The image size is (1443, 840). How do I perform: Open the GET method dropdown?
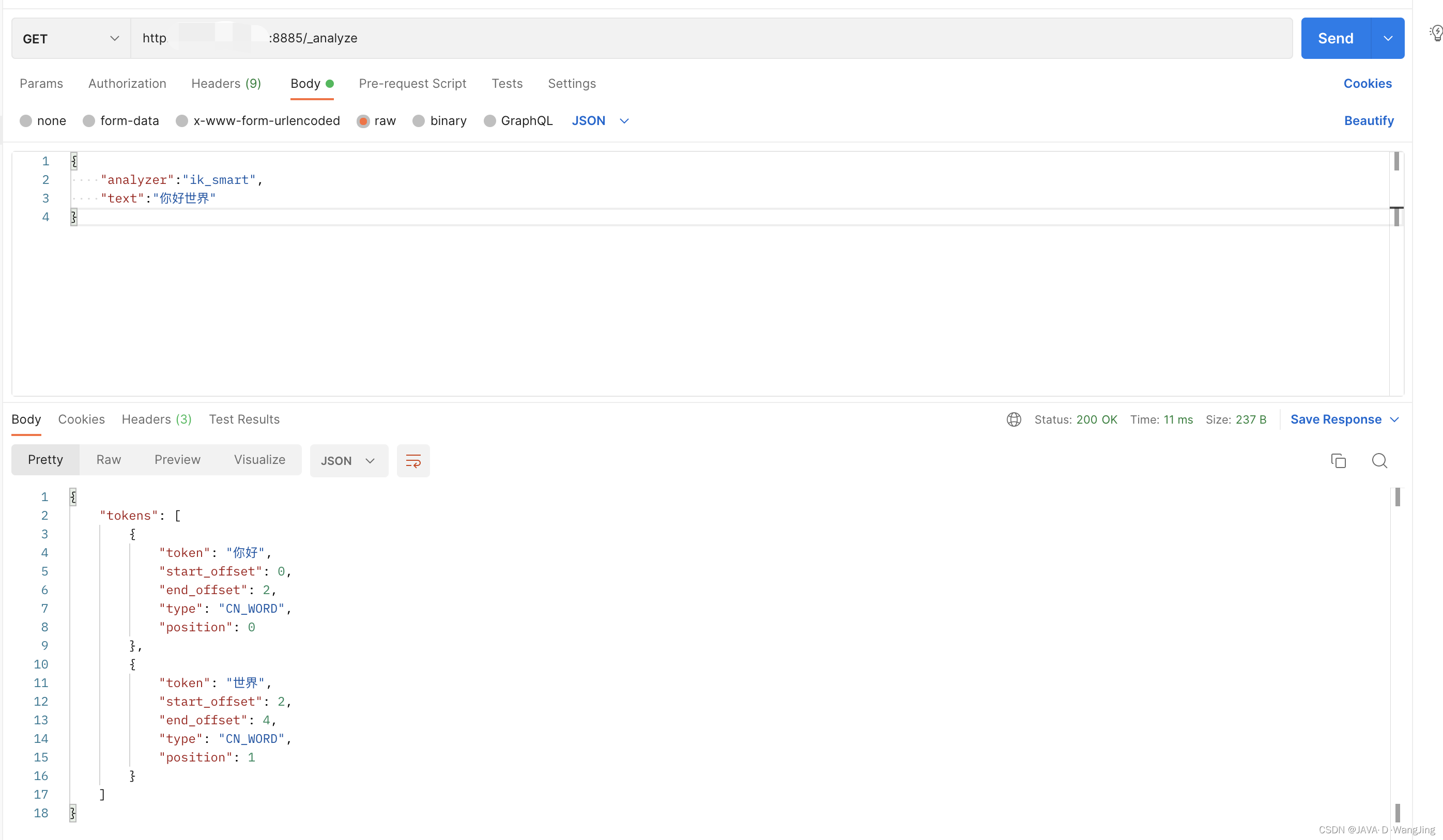click(70, 38)
